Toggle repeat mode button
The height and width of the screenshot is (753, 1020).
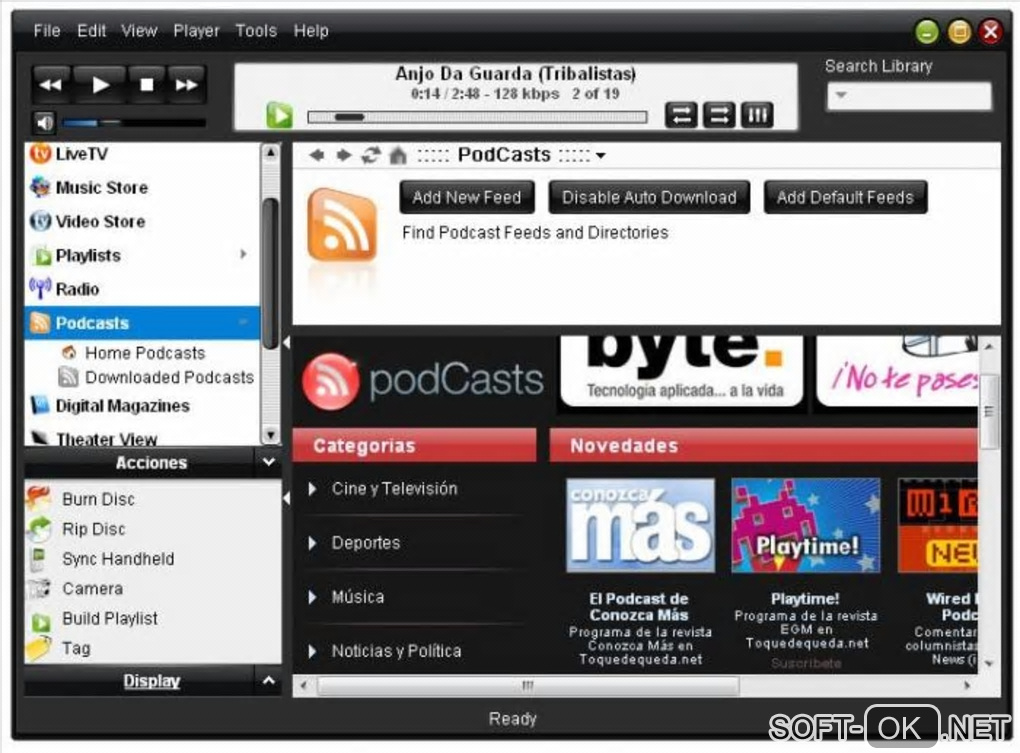(x=680, y=116)
